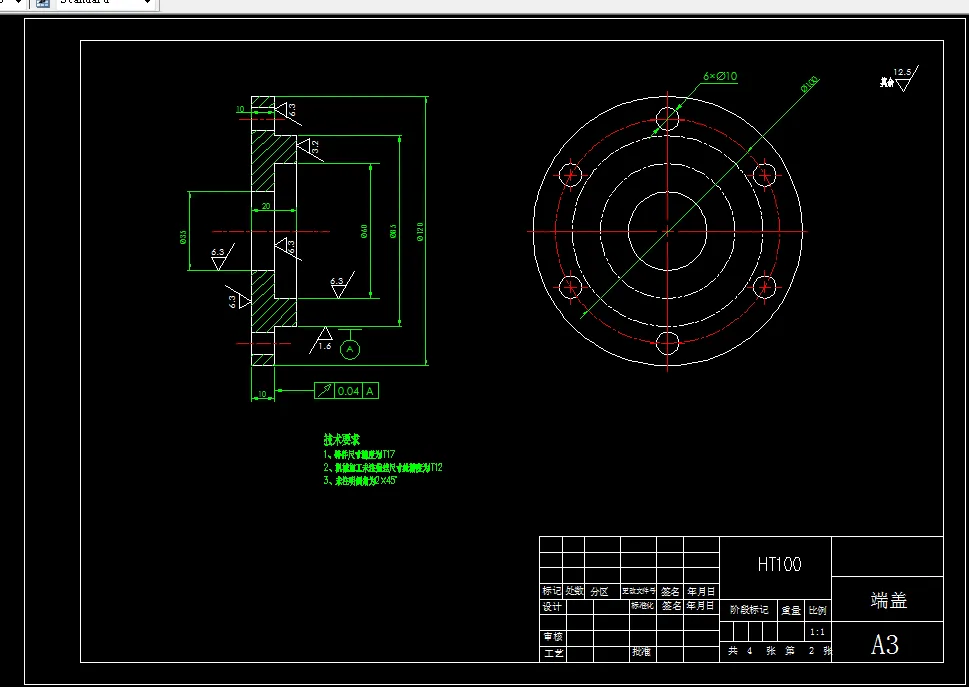
Task: Click the 0.04 runout tolerance value
Action: click(349, 391)
